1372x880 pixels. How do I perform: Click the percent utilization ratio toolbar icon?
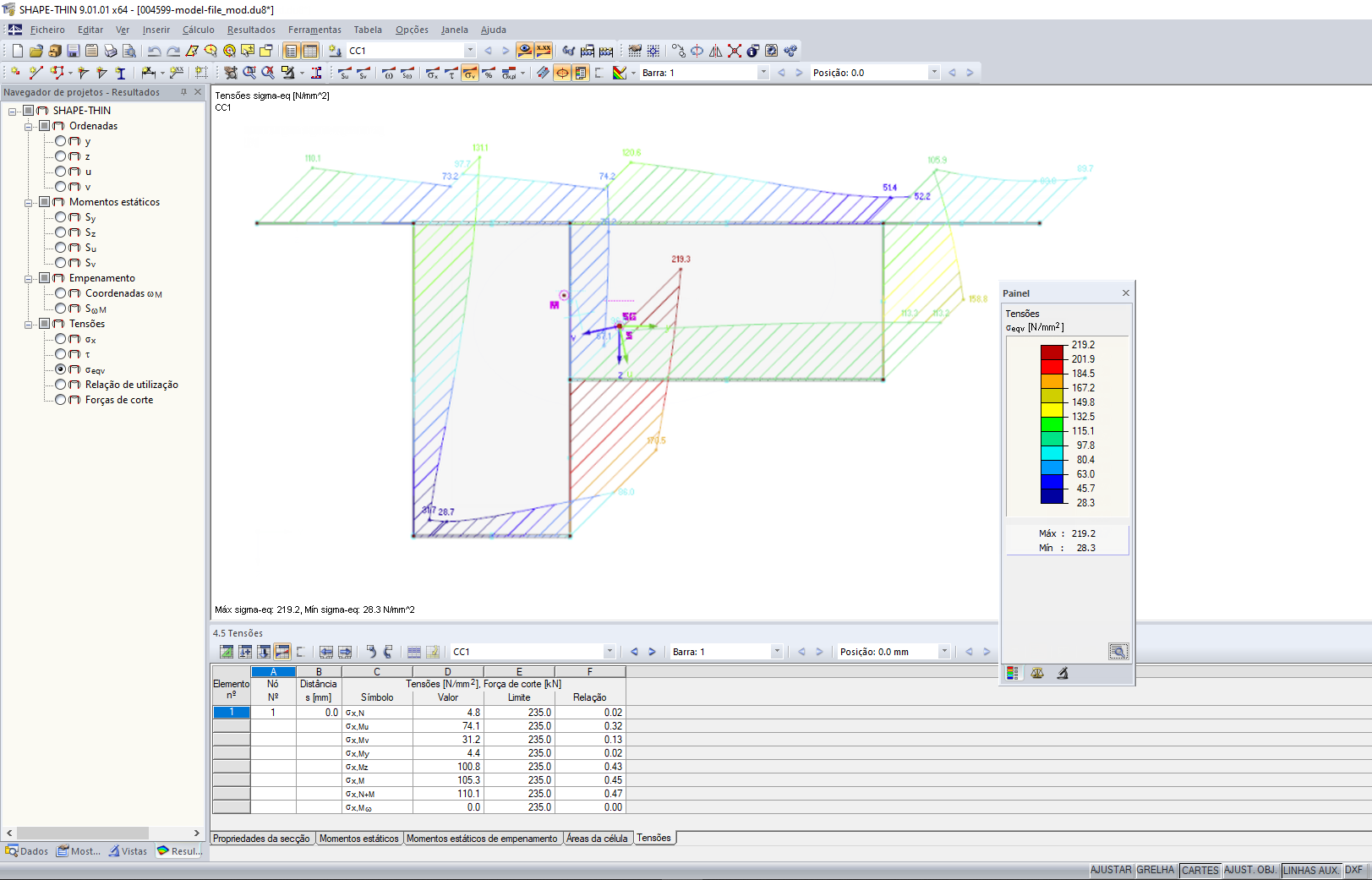pyautogui.click(x=489, y=73)
